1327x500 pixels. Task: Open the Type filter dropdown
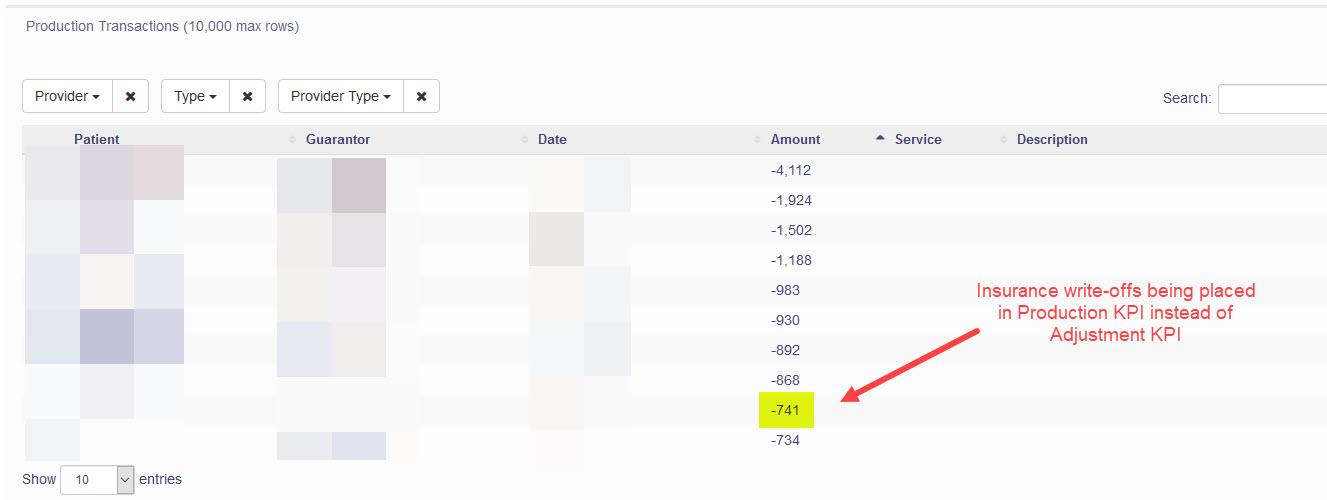(195, 97)
